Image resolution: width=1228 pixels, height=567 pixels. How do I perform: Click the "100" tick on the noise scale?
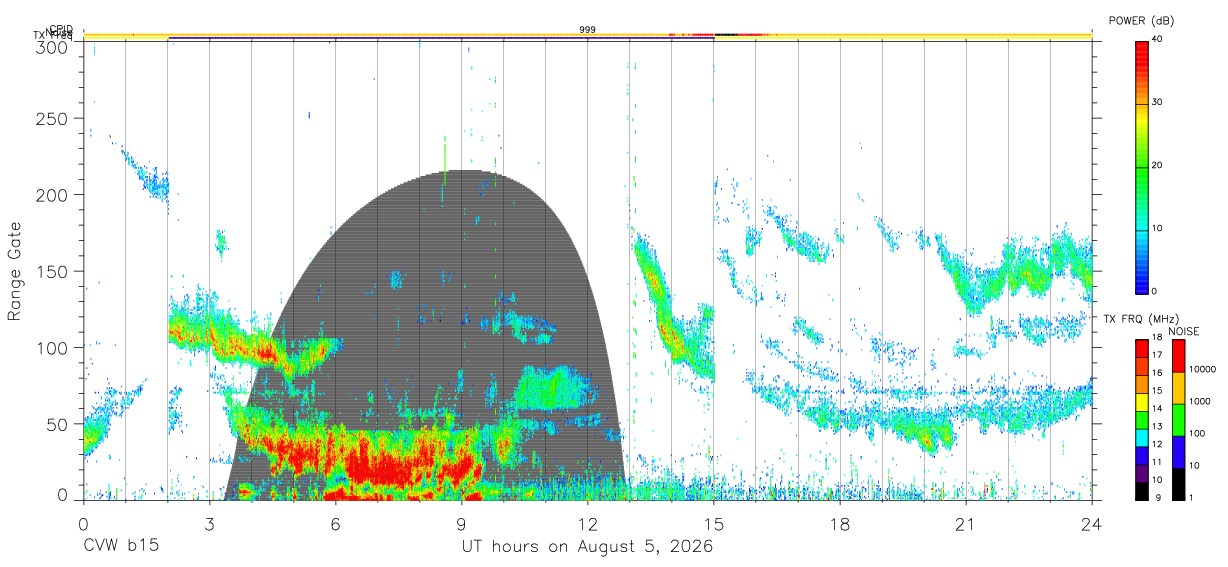coord(1198,434)
